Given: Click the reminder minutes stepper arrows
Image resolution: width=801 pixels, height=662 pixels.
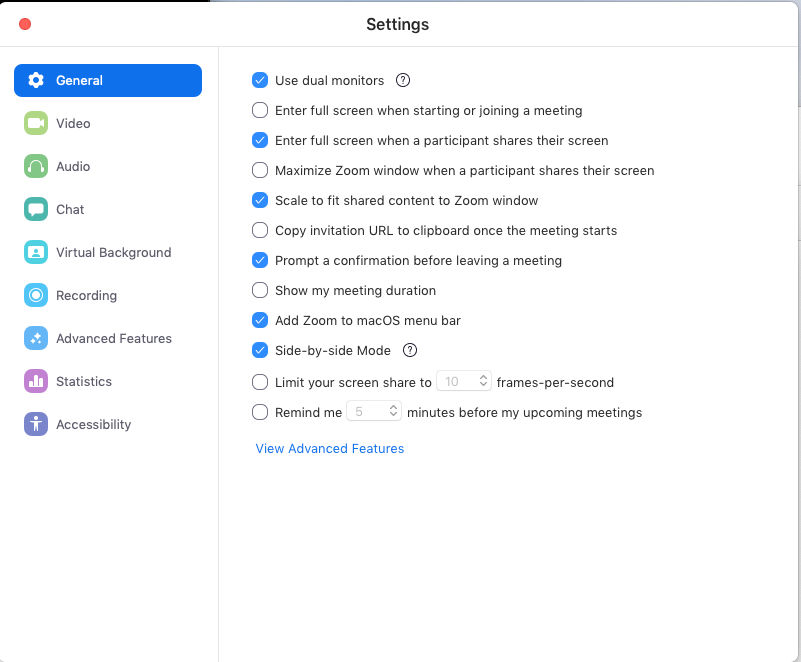Looking at the screenshot, I should point(393,412).
